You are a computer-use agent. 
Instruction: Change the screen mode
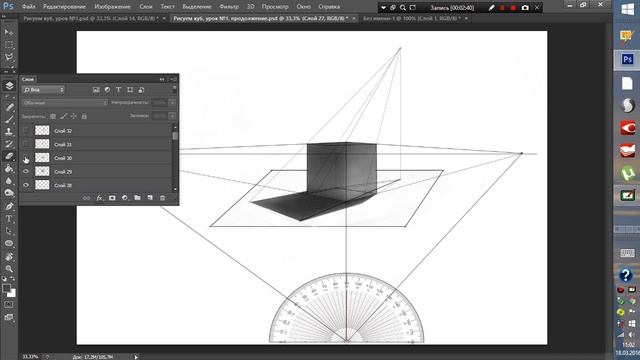[x=9, y=317]
